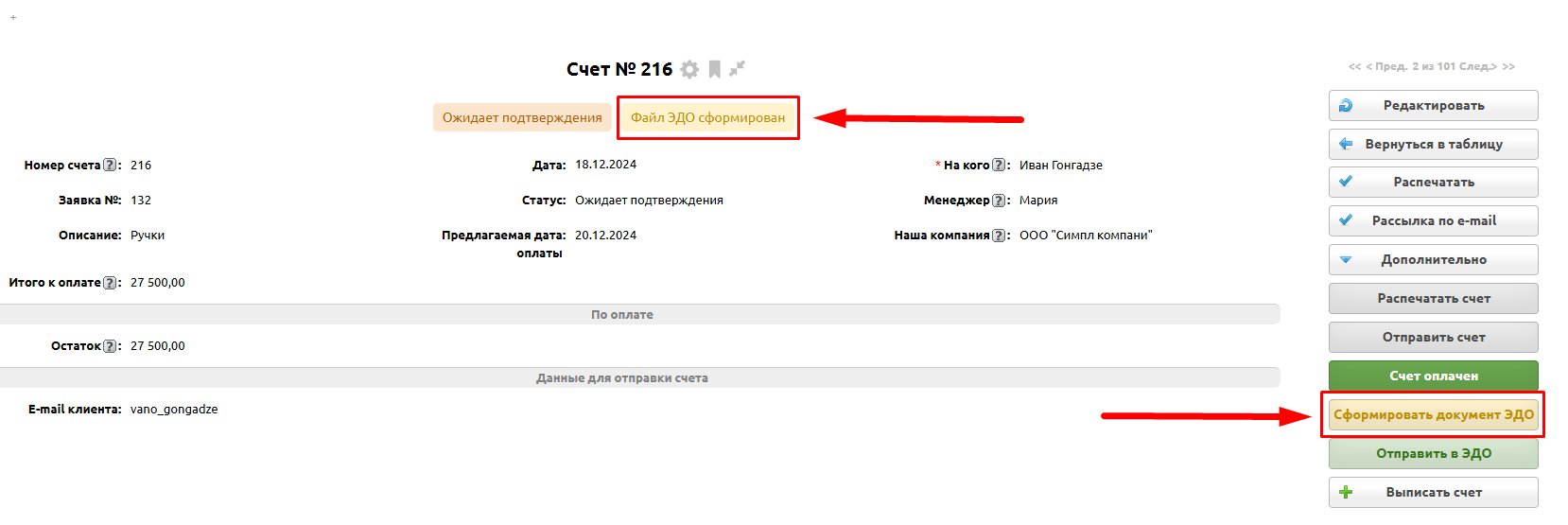Screen dimensions: 1568x525
Task: Click the help icon next to На кого
Action: point(999,166)
